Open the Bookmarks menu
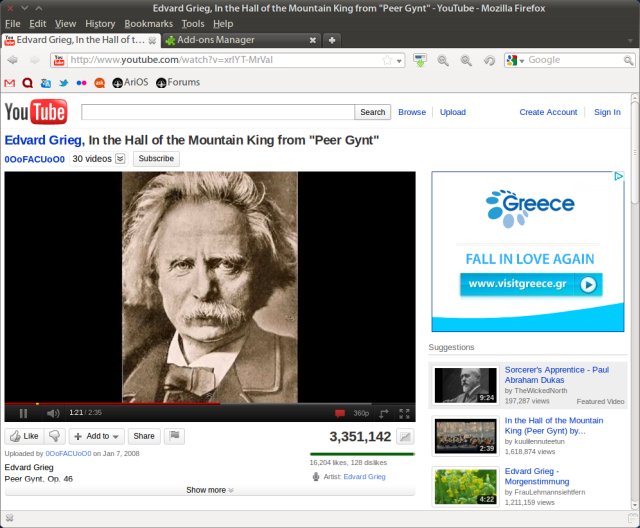Image resolution: width=640 pixels, height=528 pixels. click(x=148, y=23)
